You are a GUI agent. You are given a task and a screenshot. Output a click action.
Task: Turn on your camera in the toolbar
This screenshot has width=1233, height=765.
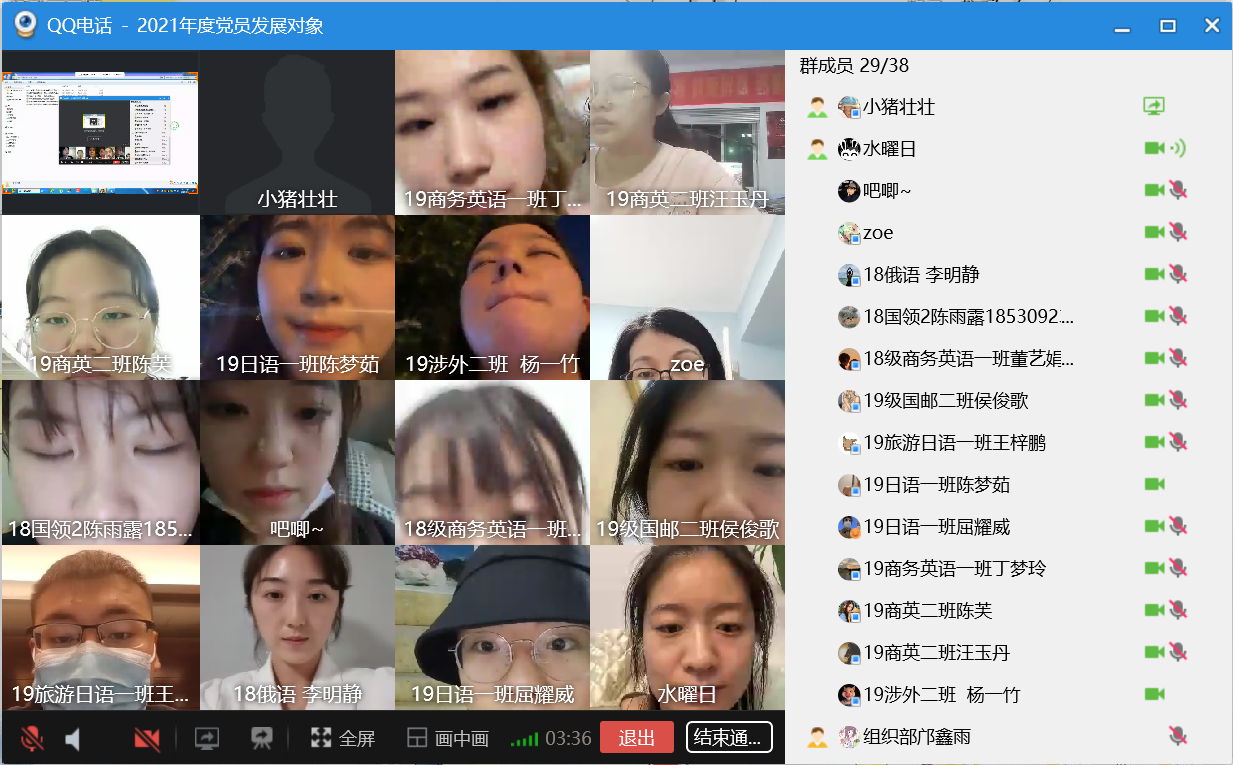[x=147, y=739]
